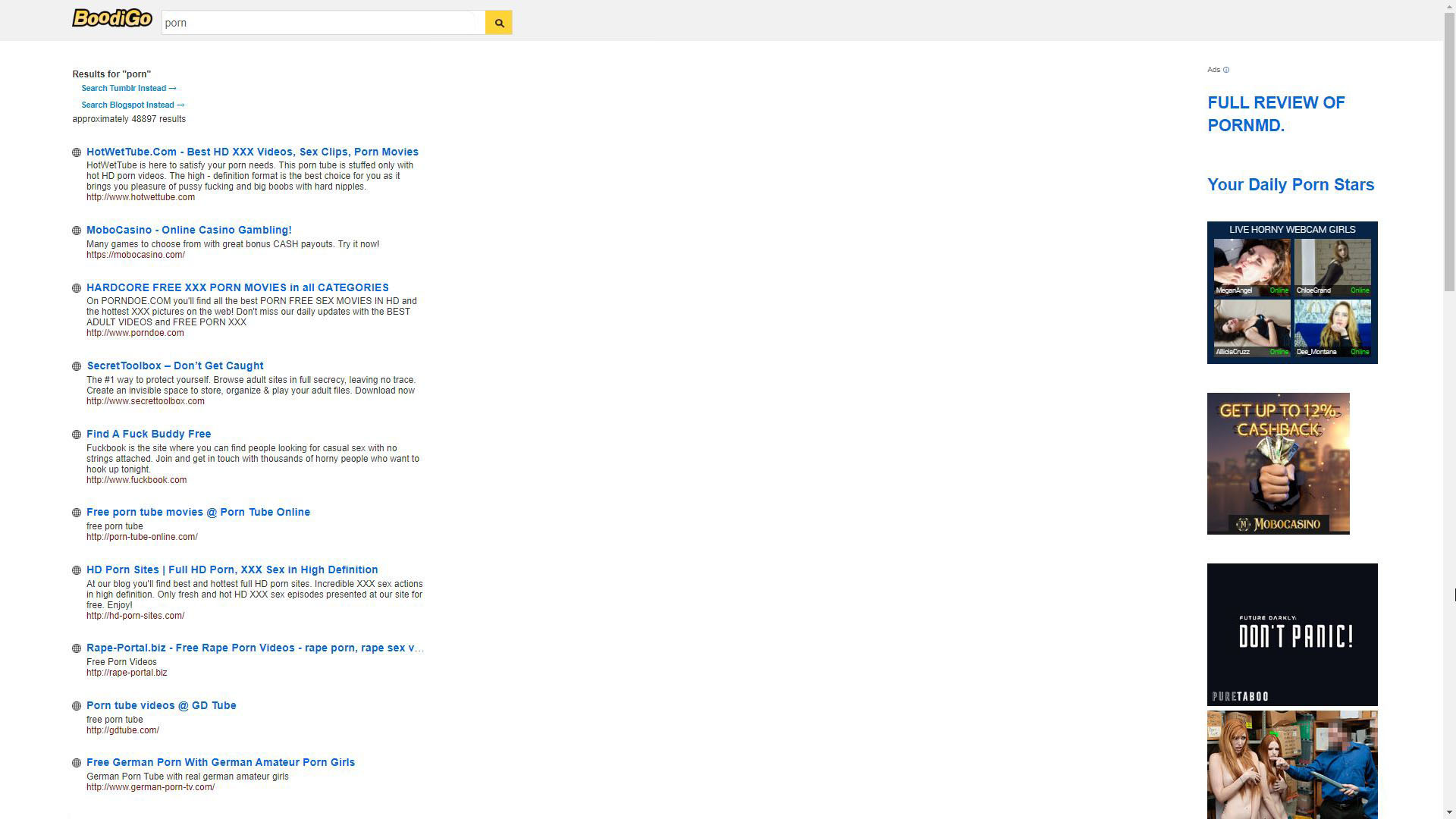Open the MoboCasino - Online Casino Gambling result
Viewport: 1456px width, 819px height.
coord(189,230)
